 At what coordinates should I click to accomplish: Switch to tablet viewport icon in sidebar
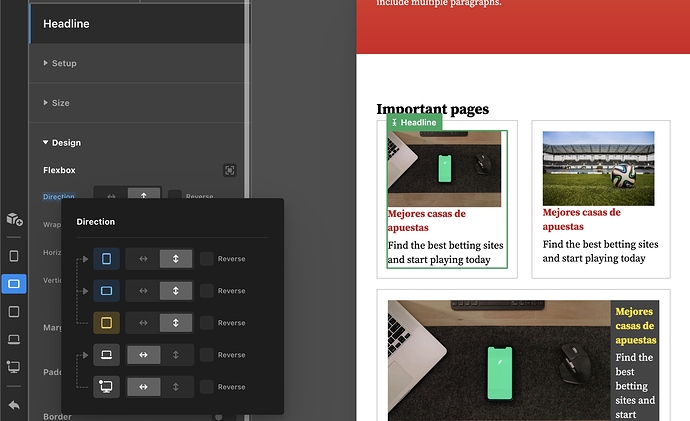pyautogui.click(x=14, y=312)
